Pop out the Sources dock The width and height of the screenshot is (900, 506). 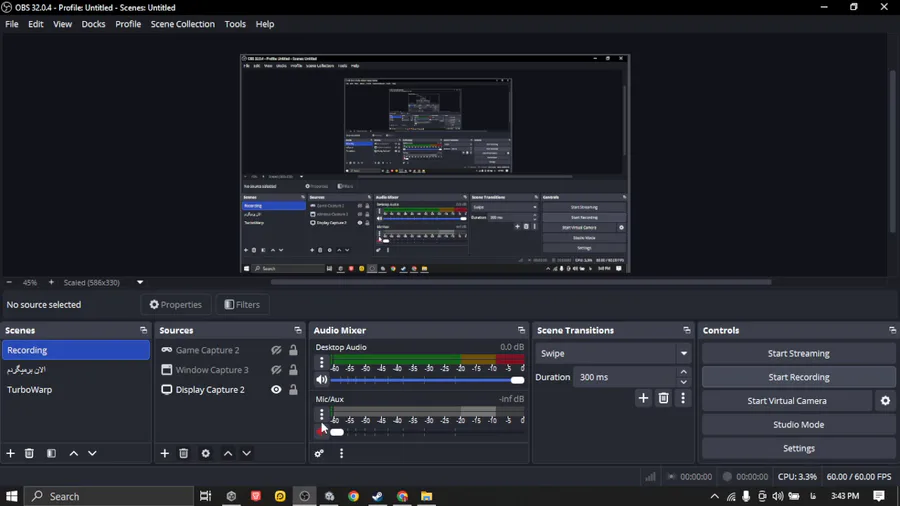click(298, 330)
